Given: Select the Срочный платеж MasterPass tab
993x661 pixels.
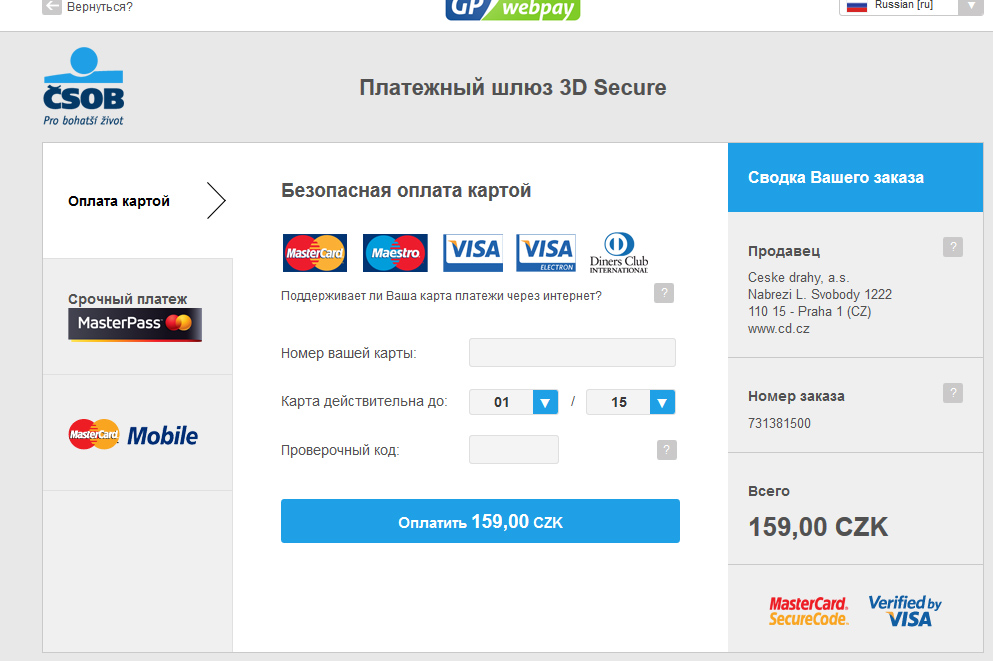Looking at the screenshot, I should [x=137, y=317].
